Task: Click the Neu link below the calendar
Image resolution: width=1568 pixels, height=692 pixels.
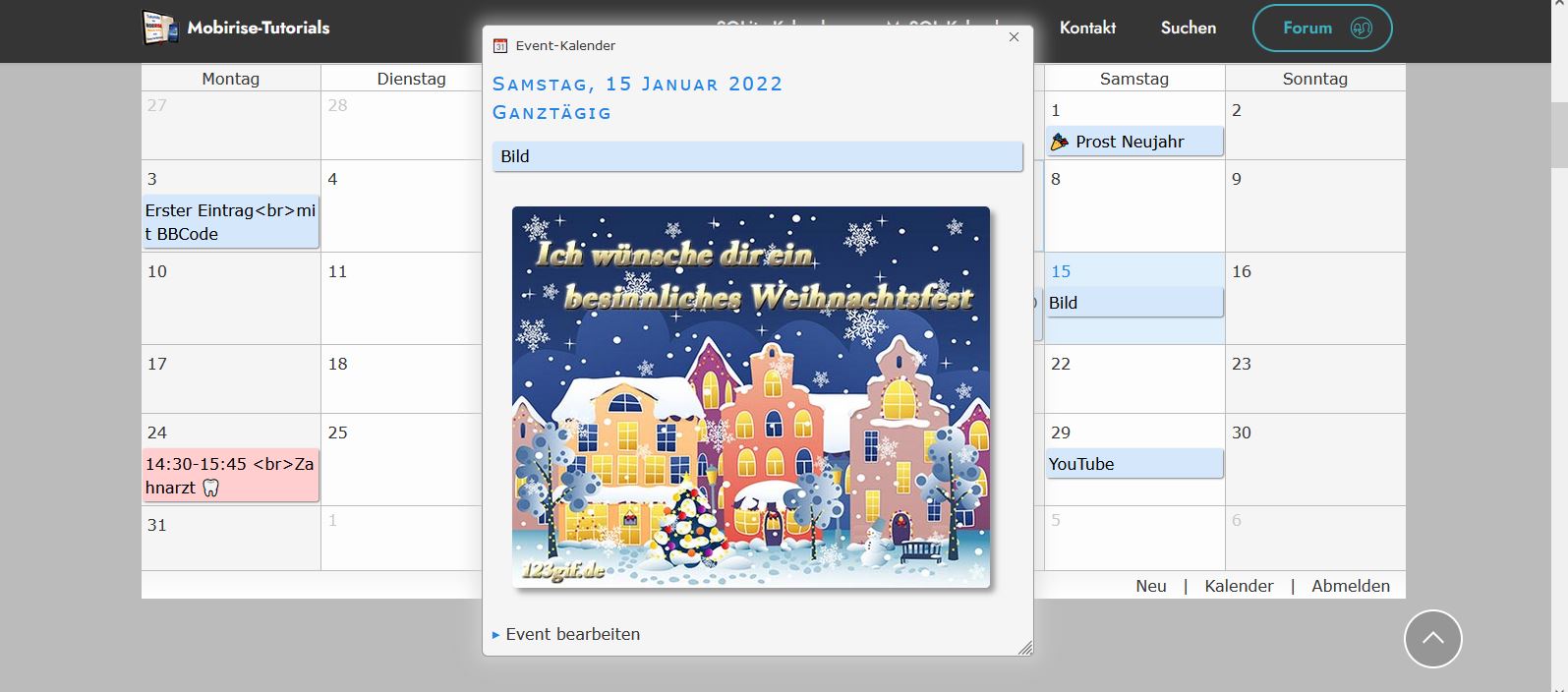Action: (x=1150, y=586)
